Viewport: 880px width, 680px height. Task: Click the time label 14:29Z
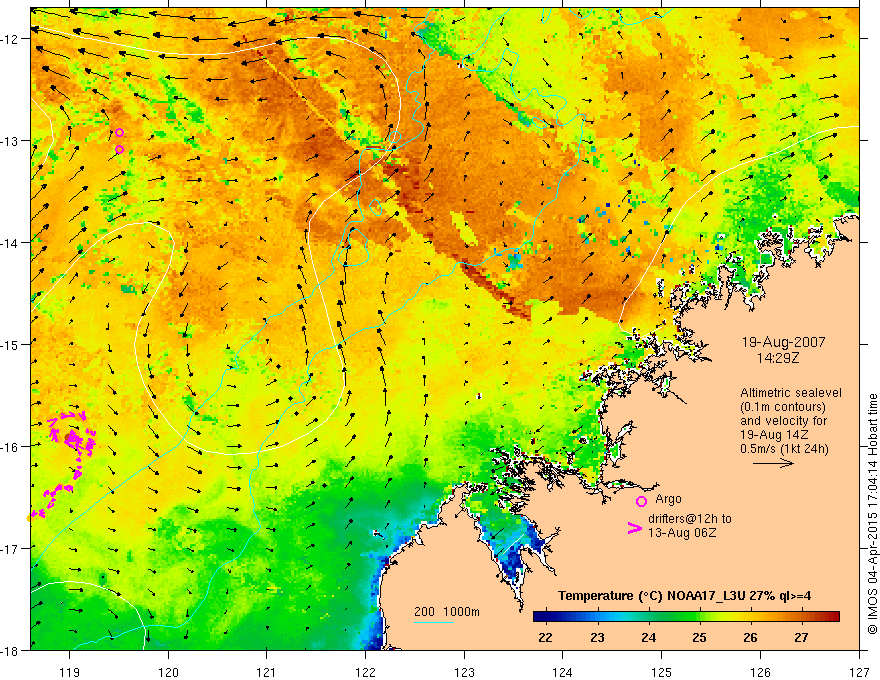pyautogui.click(x=778, y=358)
